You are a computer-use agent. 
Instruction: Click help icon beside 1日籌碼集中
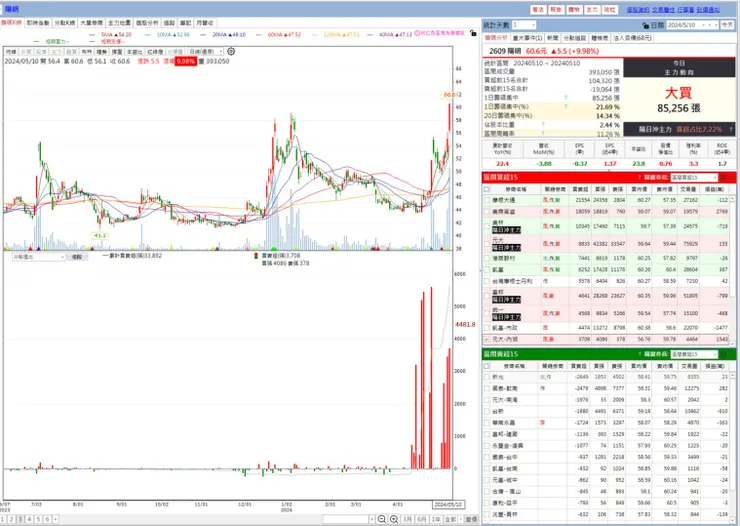click(x=566, y=98)
